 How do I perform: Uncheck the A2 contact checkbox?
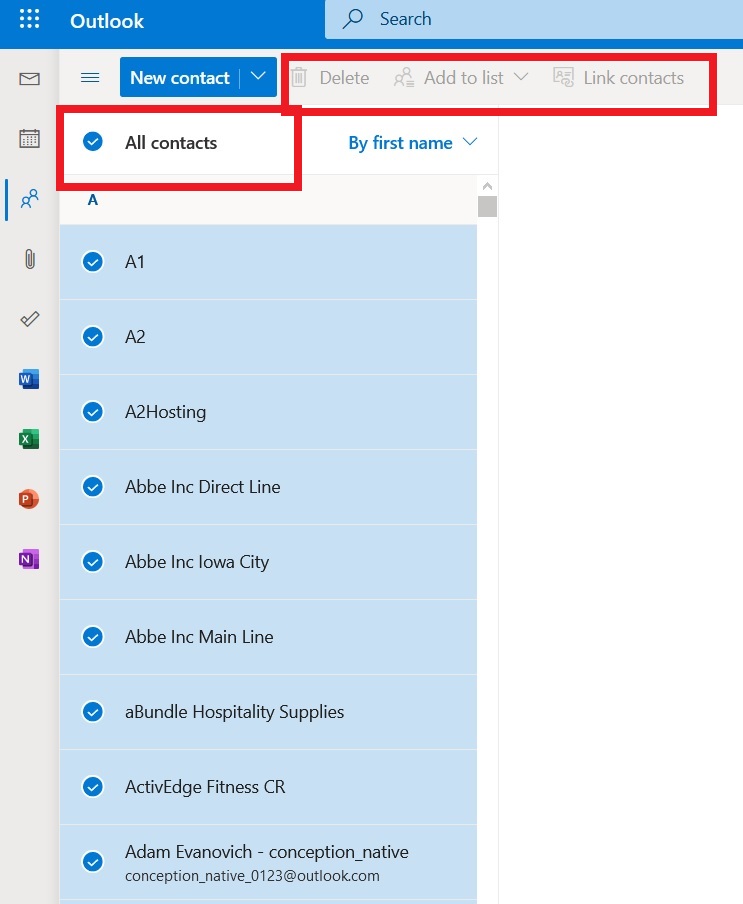[93, 337]
